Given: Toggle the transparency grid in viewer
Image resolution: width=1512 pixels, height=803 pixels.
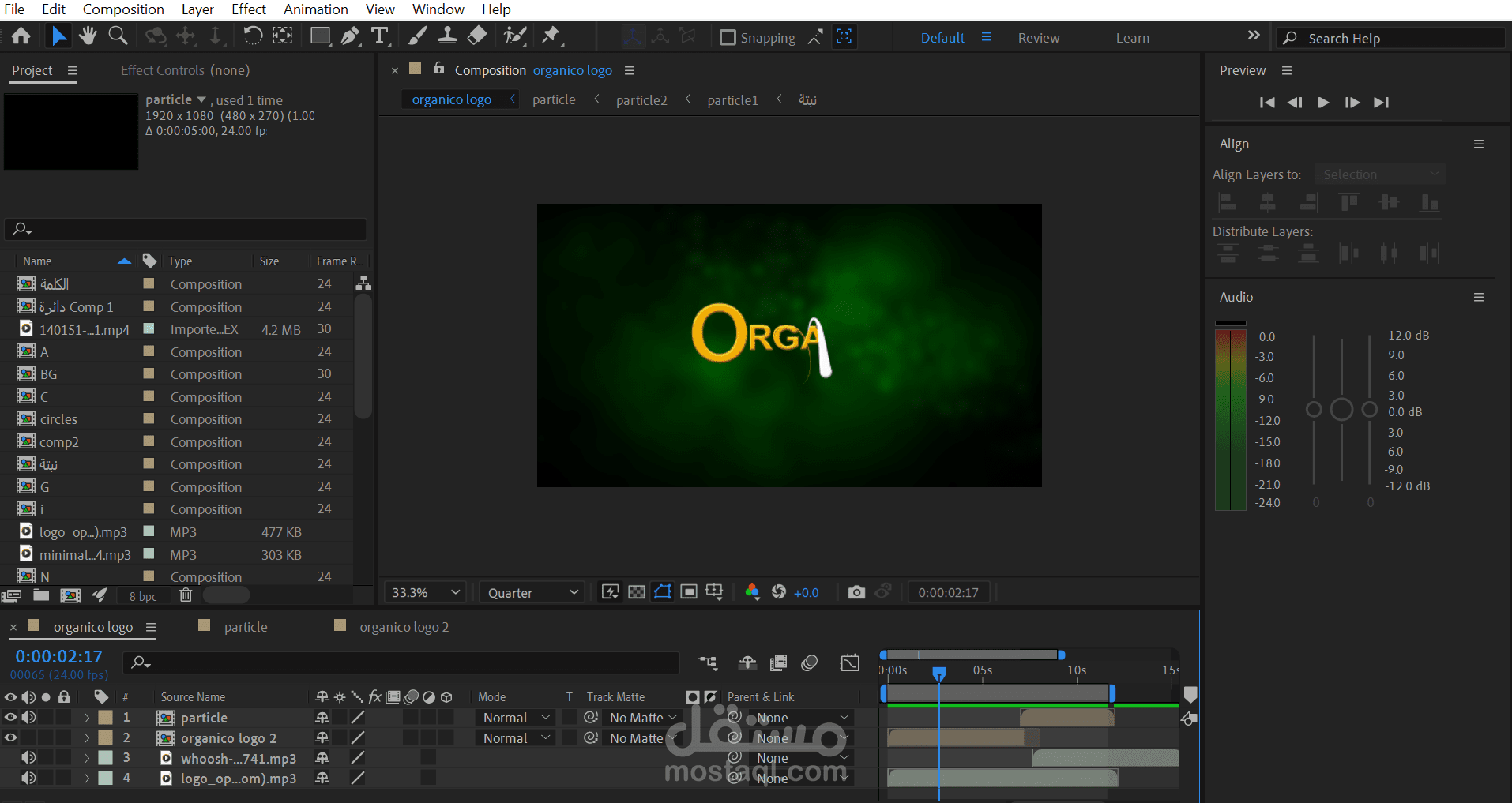Looking at the screenshot, I should click(637, 592).
